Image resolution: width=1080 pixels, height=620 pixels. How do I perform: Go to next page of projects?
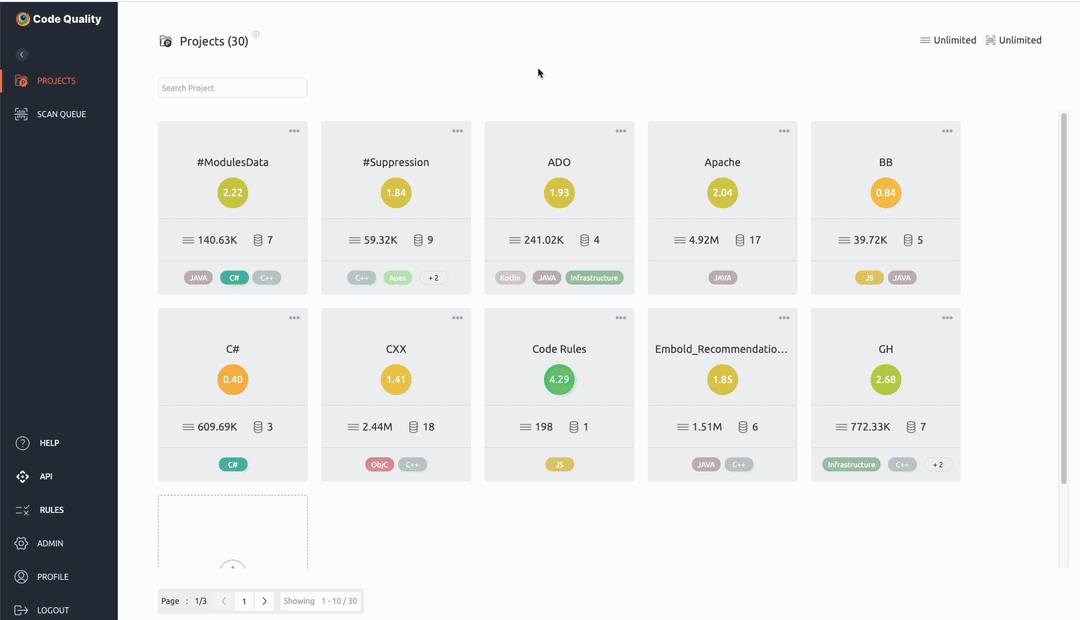264,600
